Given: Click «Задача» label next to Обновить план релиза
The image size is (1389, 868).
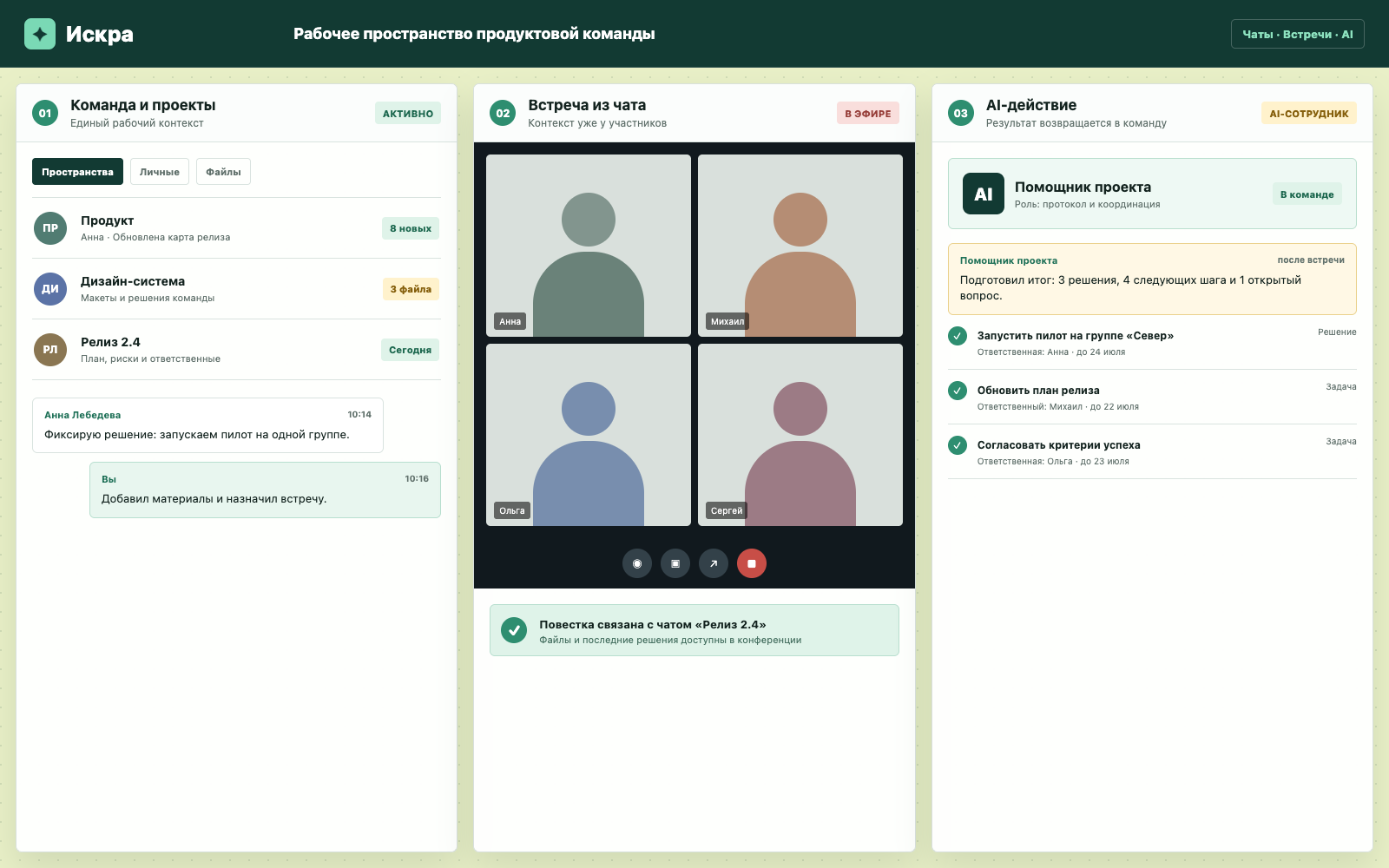Looking at the screenshot, I should point(1341,386).
